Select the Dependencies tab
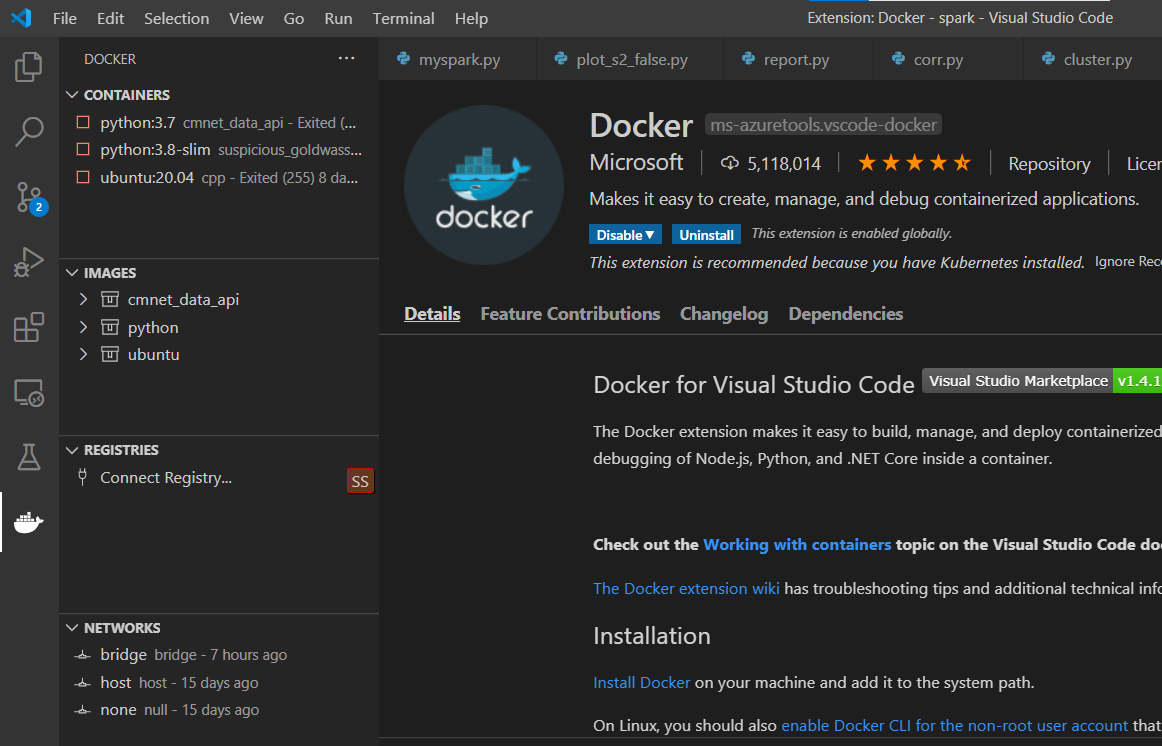This screenshot has height=746, width=1162. point(846,314)
